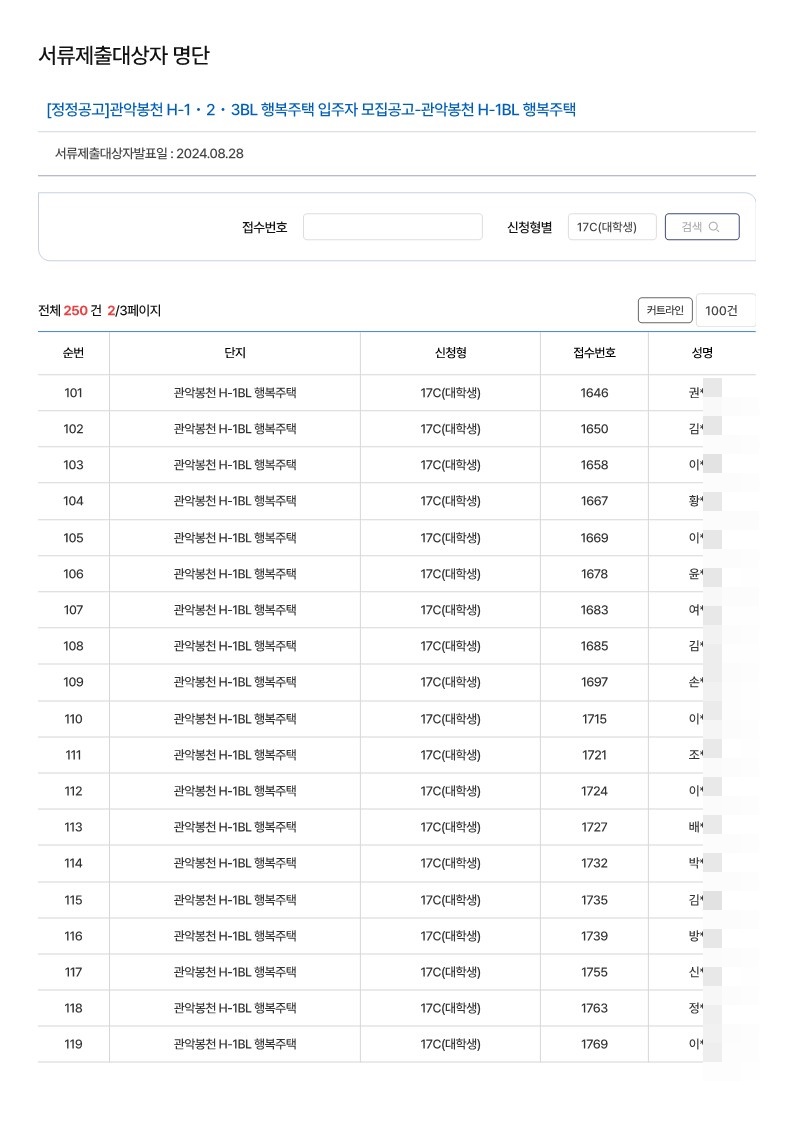Click the magnifier search icon
Viewport: 793px width, 1123px height.
tap(716, 226)
